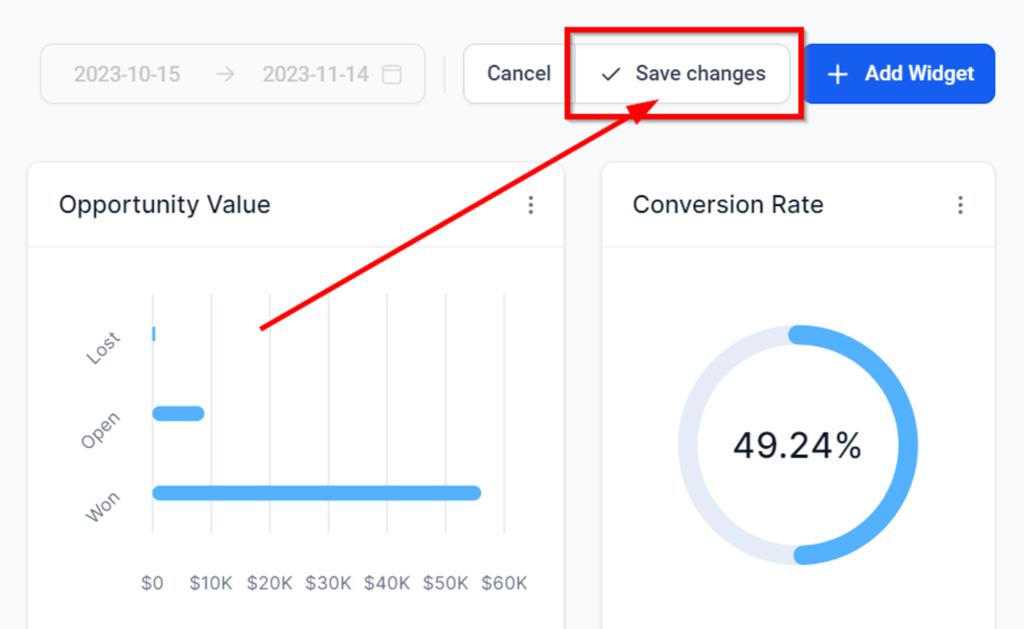Click the calendar icon in date range
Screen dimensions: 1024x629
393,74
